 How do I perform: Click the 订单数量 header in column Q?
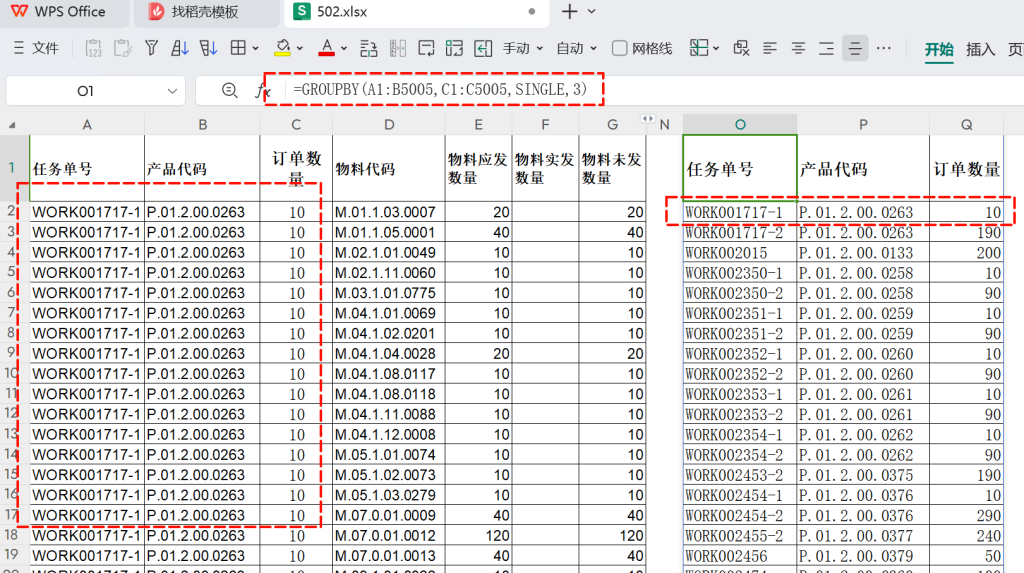[x=967, y=169]
